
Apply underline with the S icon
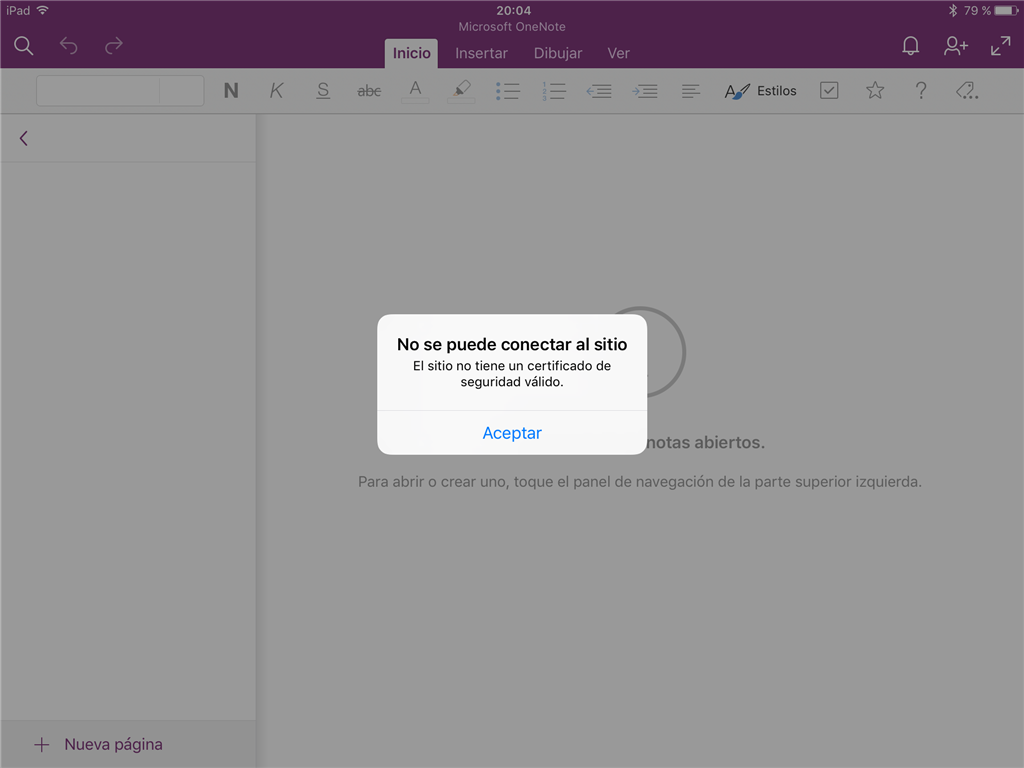(x=323, y=91)
